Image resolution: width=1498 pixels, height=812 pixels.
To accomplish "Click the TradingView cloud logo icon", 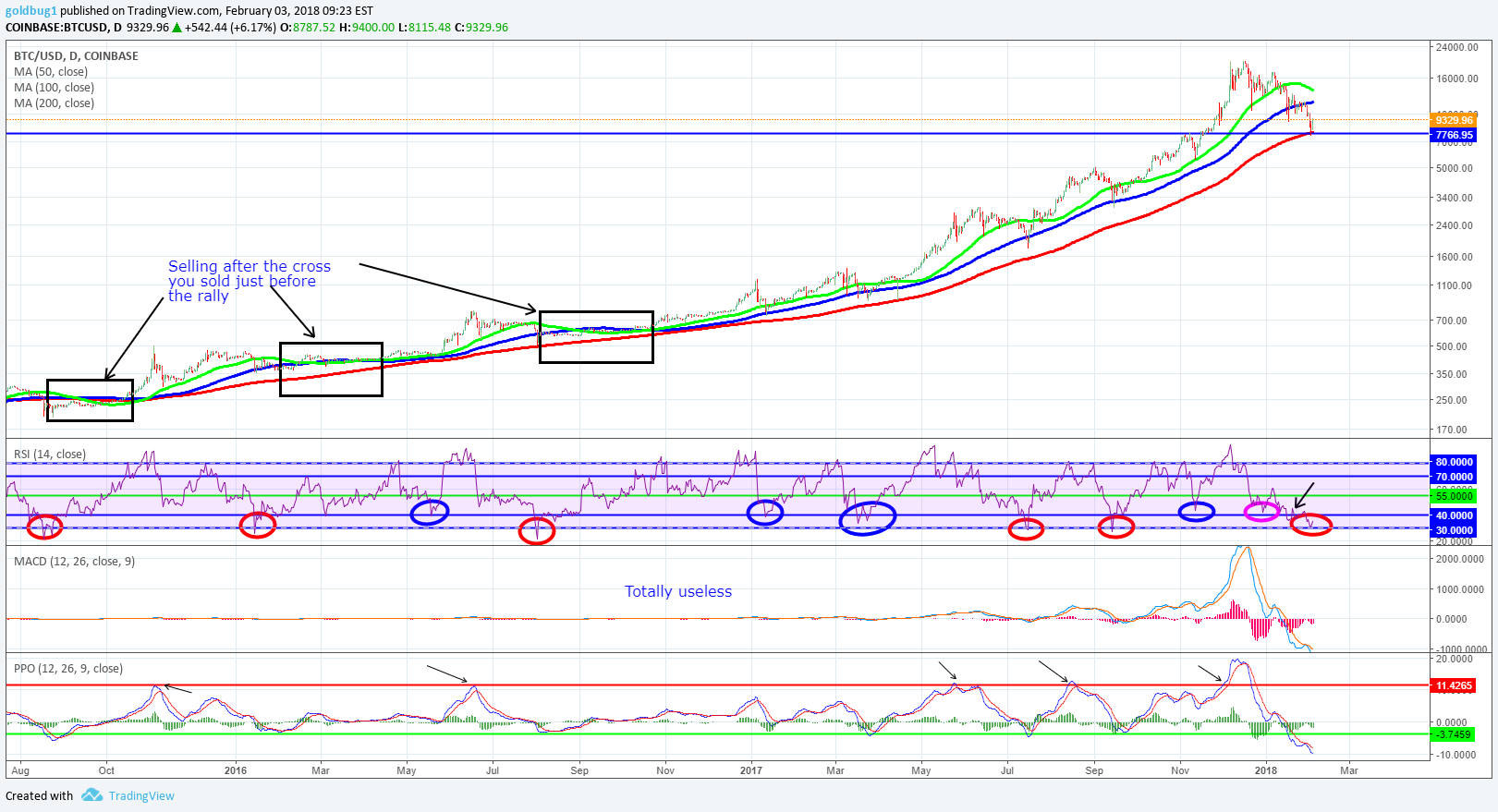I will click(91, 795).
